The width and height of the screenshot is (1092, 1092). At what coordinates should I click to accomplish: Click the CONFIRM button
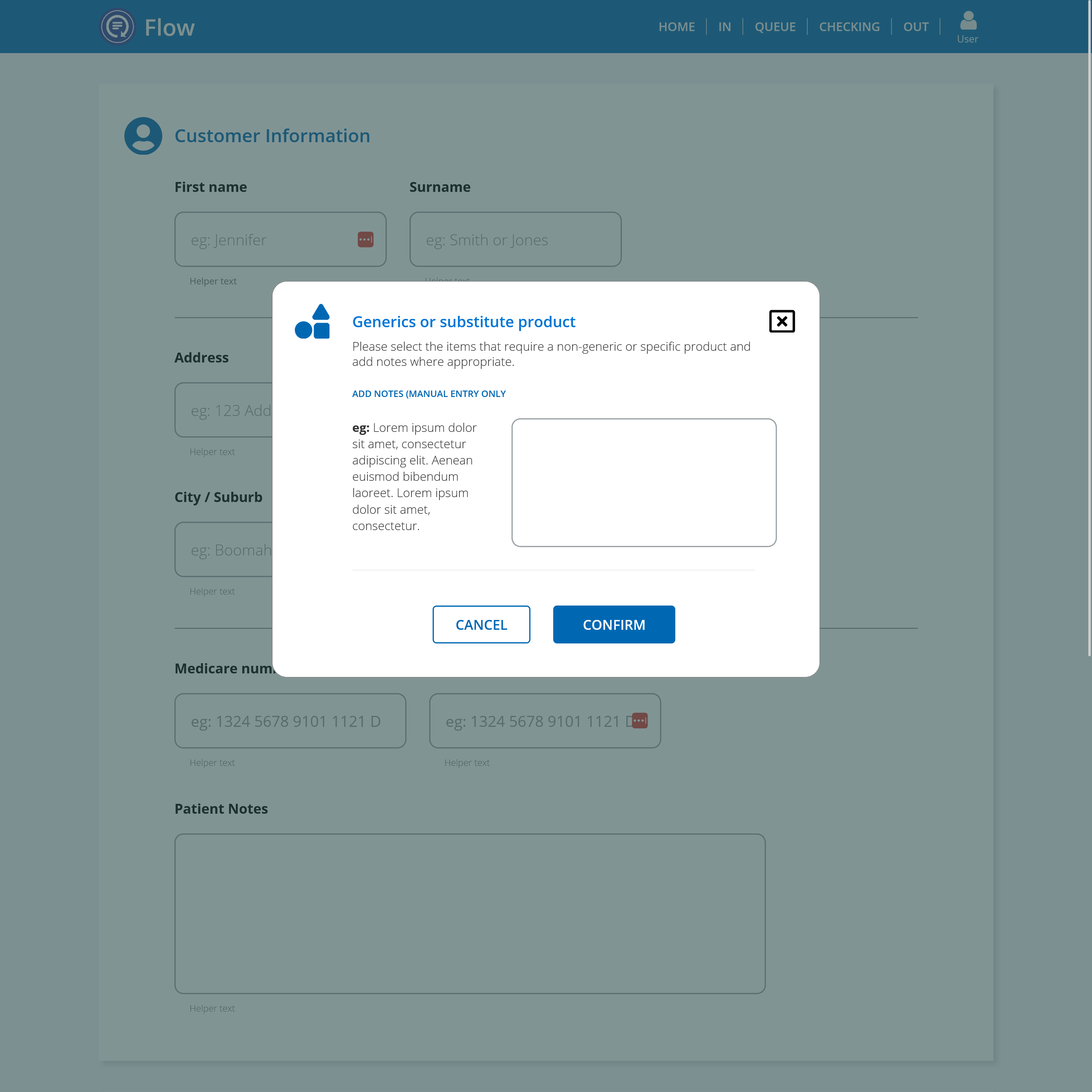click(614, 624)
